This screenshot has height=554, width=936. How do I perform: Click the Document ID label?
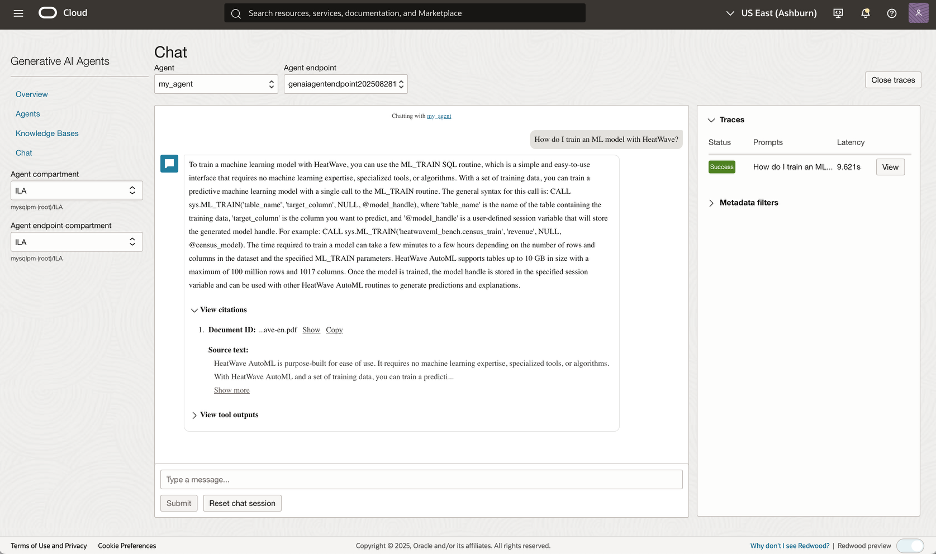232,330
